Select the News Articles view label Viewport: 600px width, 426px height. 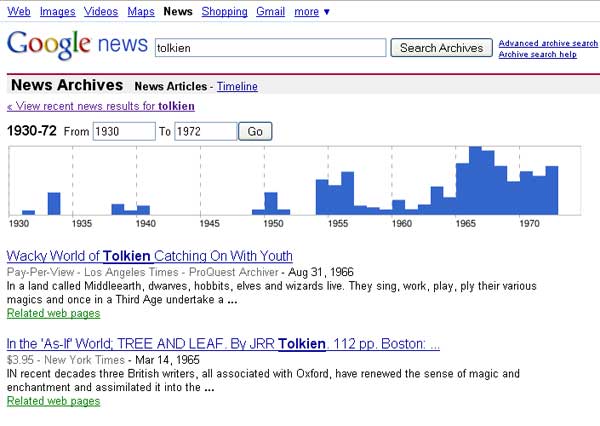(x=171, y=87)
